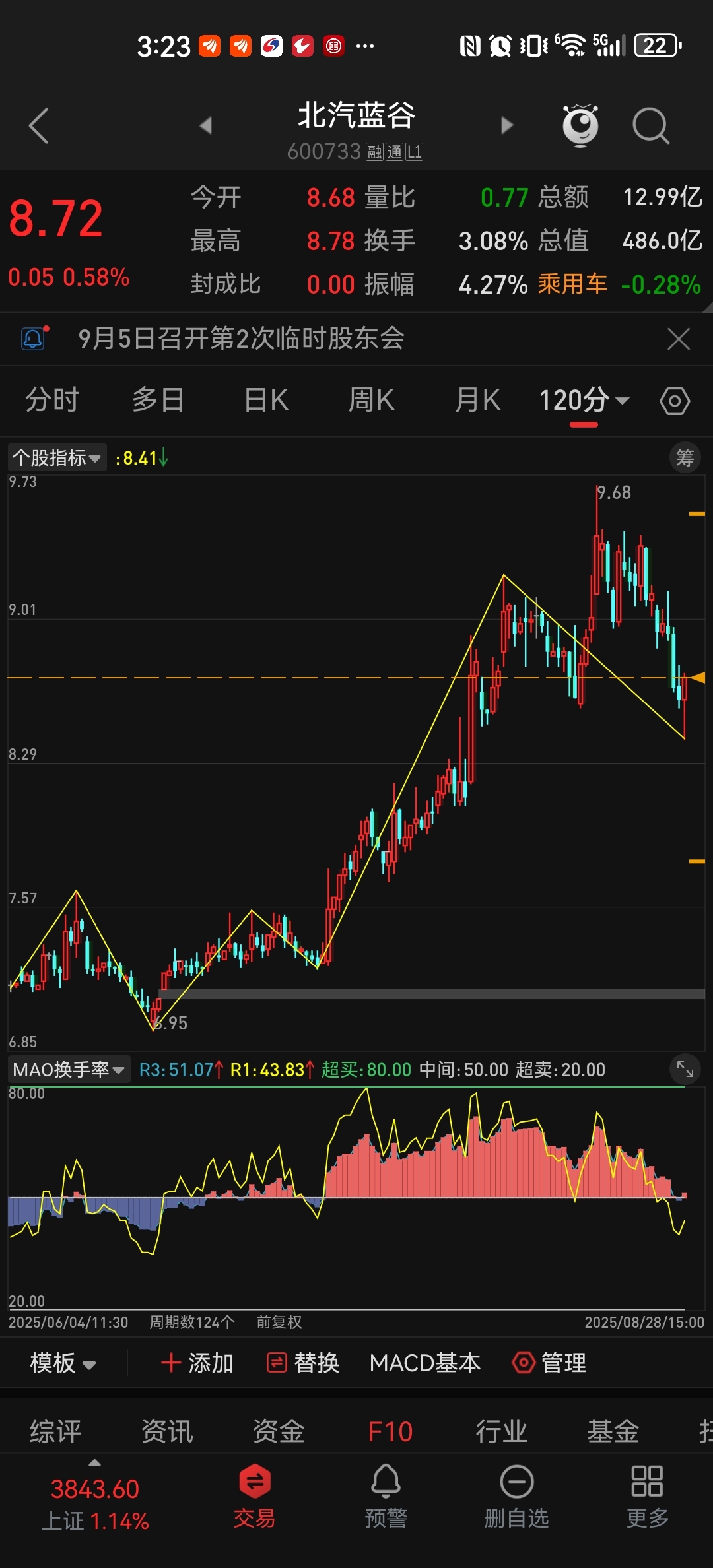
Task: Tap the 量比 0.77 value
Action: click(x=504, y=197)
